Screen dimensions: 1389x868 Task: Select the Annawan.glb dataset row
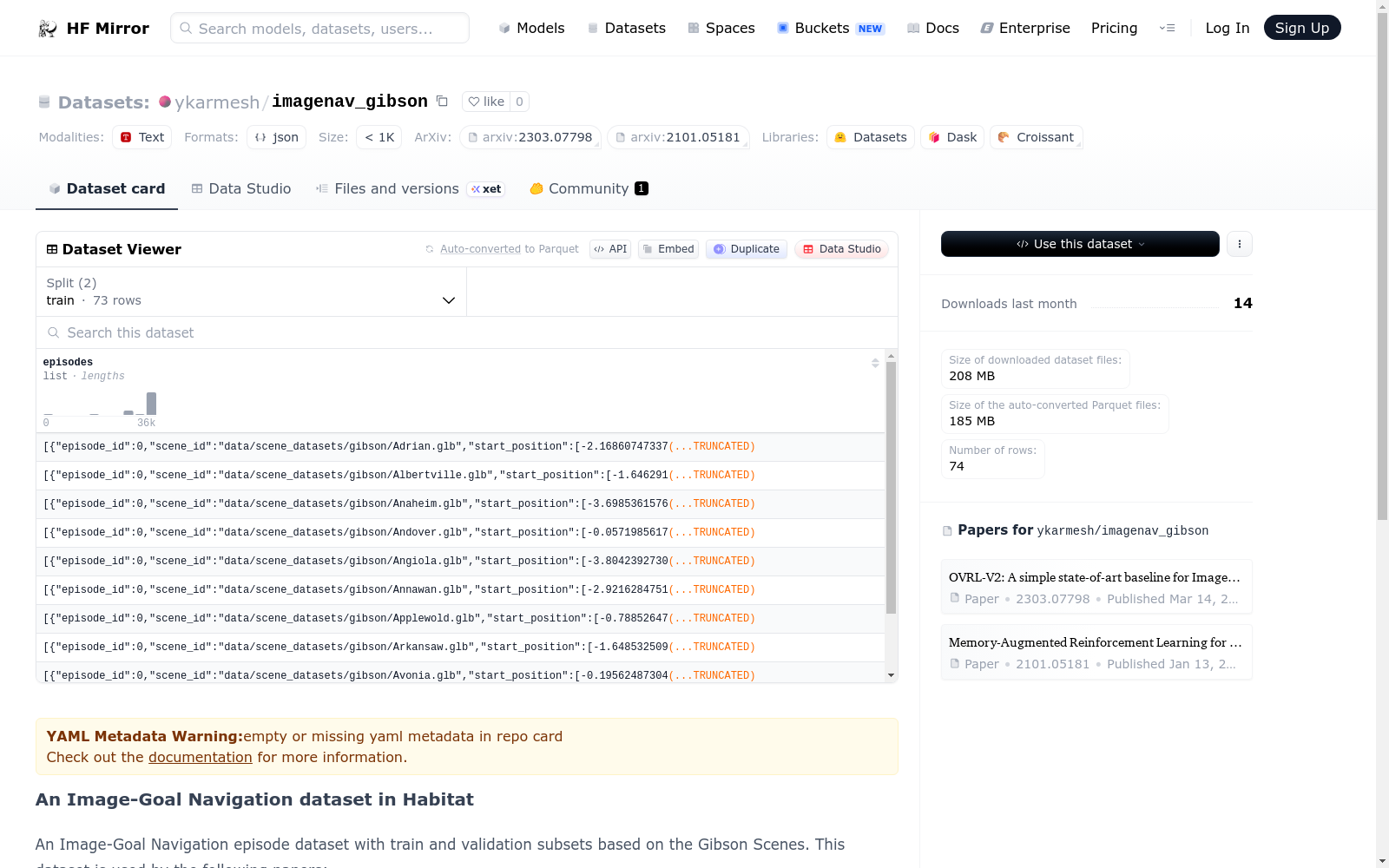point(461,590)
